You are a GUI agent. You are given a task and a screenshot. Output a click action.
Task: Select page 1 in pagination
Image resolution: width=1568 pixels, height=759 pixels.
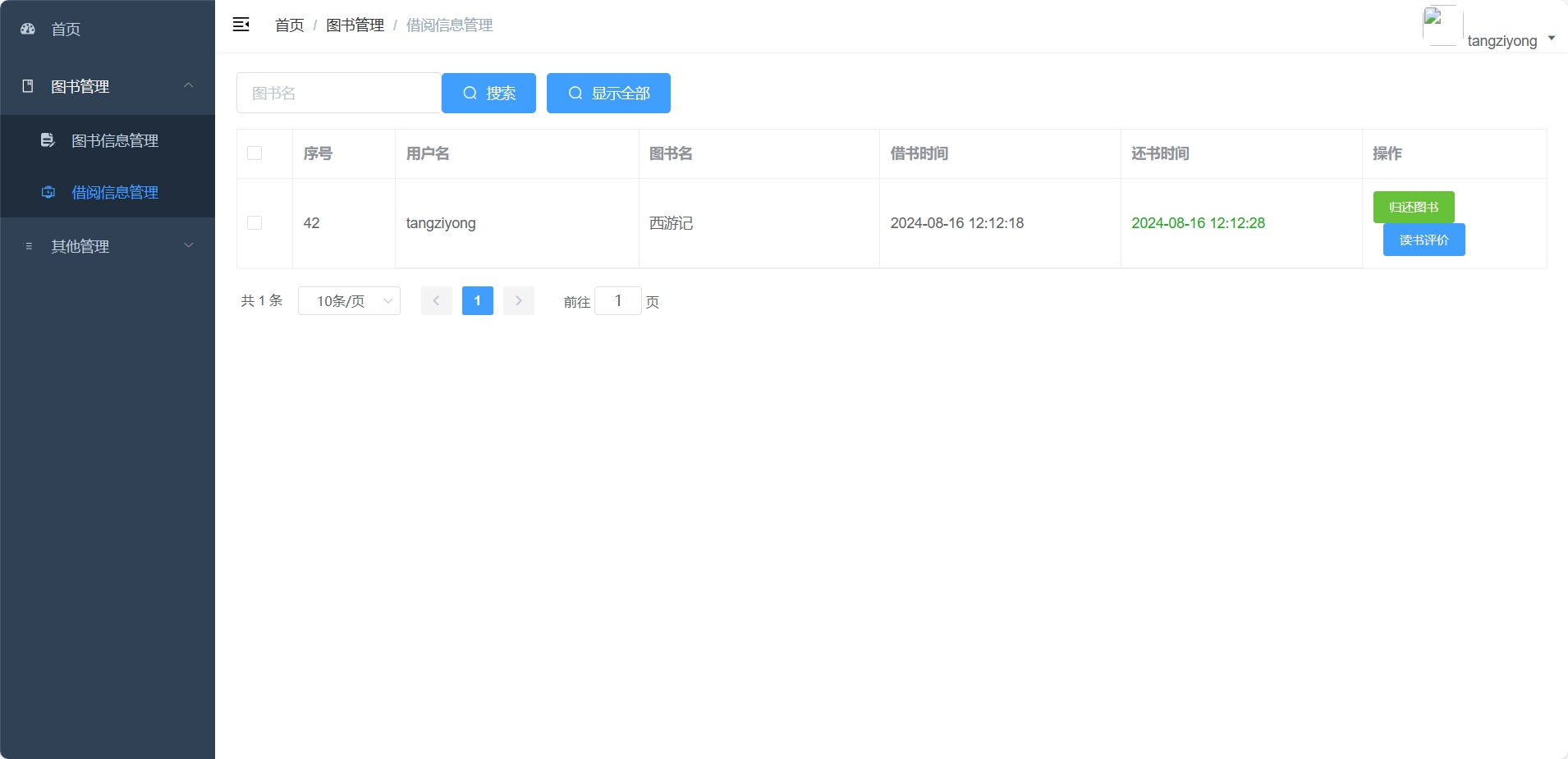click(x=478, y=301)
